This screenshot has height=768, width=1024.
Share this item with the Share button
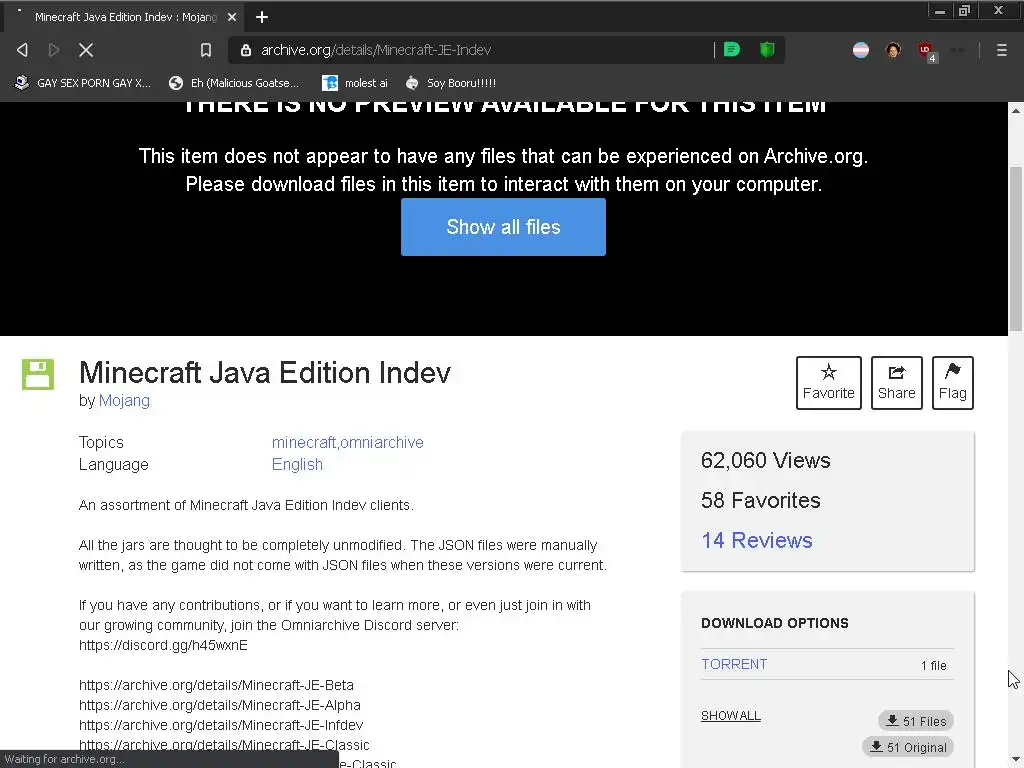click(896, 383)
